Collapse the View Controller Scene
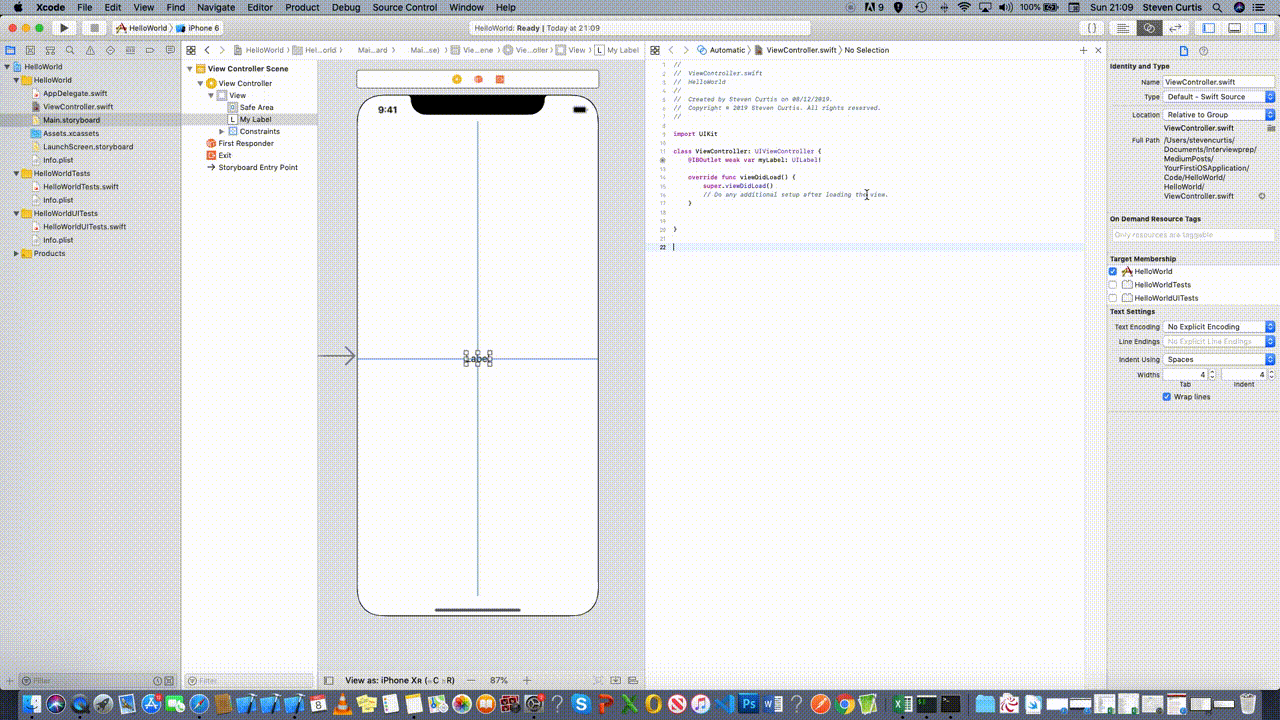This screenshot has width=1280, height=720. [x=189, y=69]
